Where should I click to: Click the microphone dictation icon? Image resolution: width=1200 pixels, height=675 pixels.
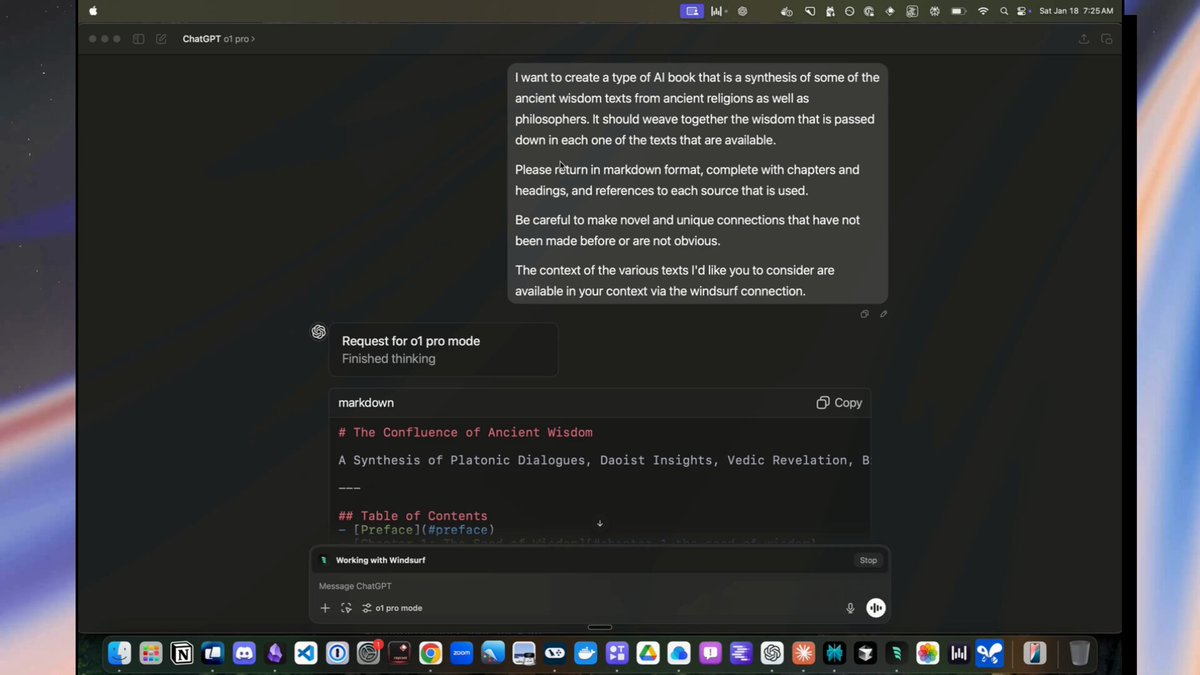pos(850,608)
